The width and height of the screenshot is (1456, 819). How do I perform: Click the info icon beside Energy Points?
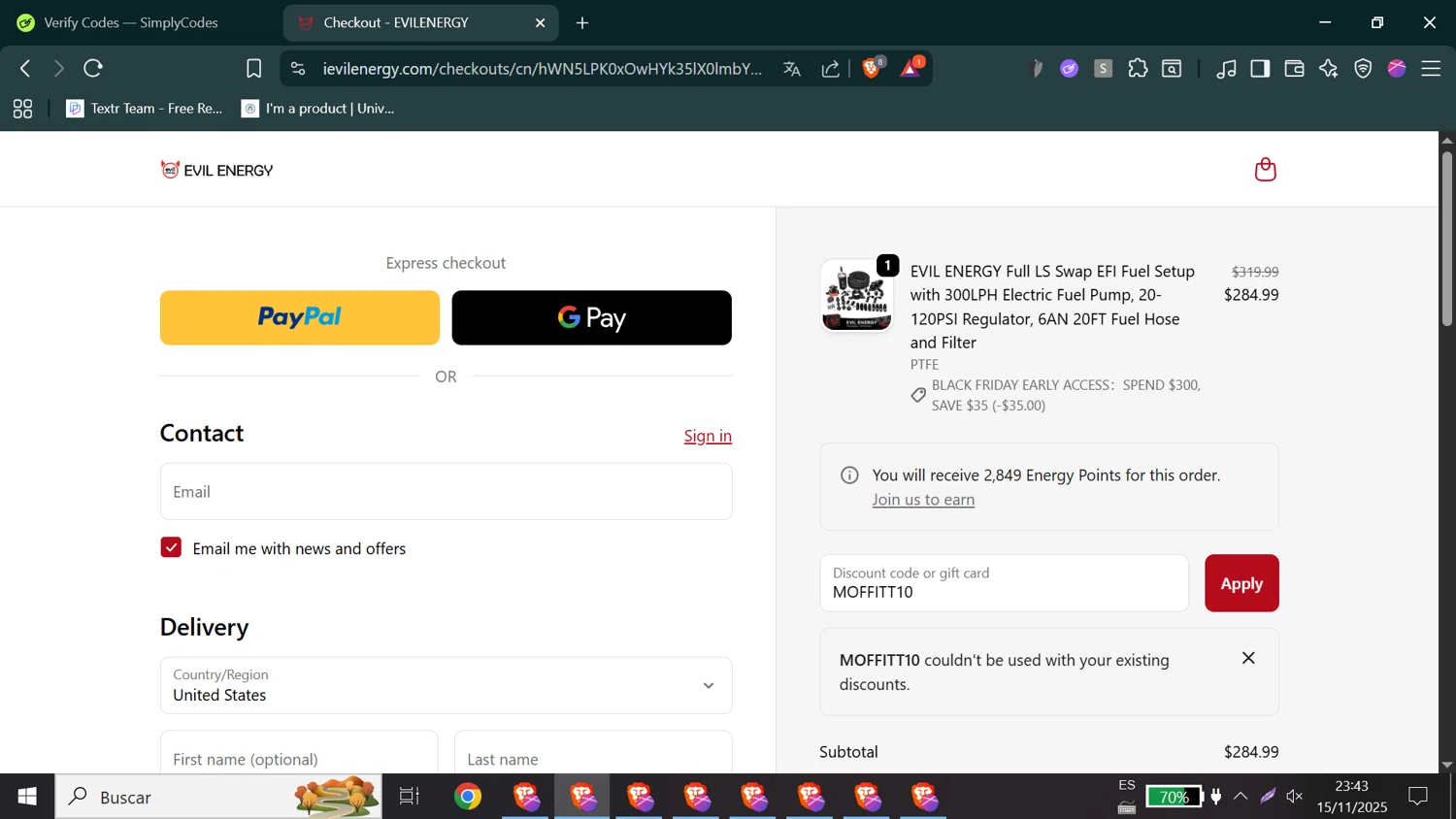[849, 475]
